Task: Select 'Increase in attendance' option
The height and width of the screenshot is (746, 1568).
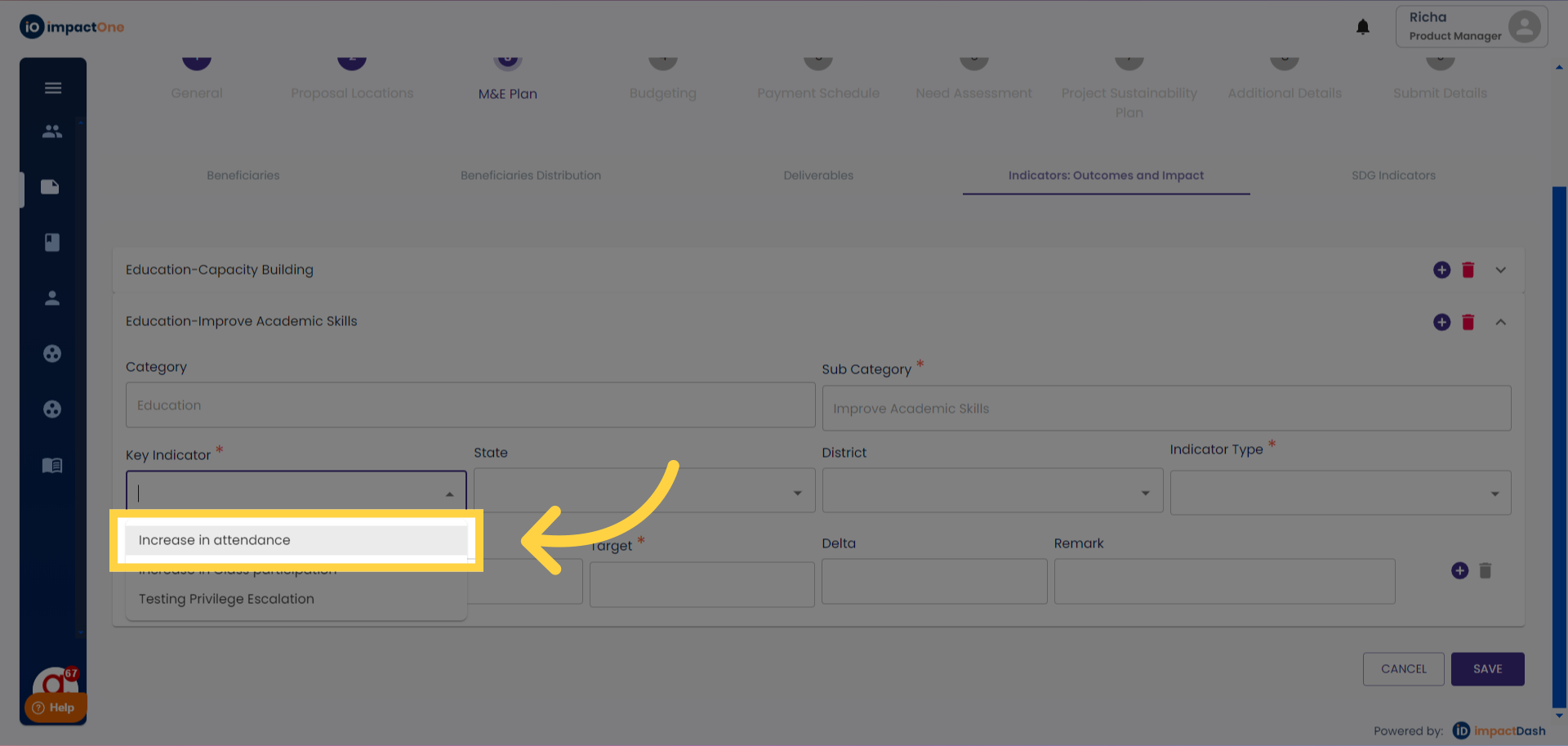Action: click(215, 540)
